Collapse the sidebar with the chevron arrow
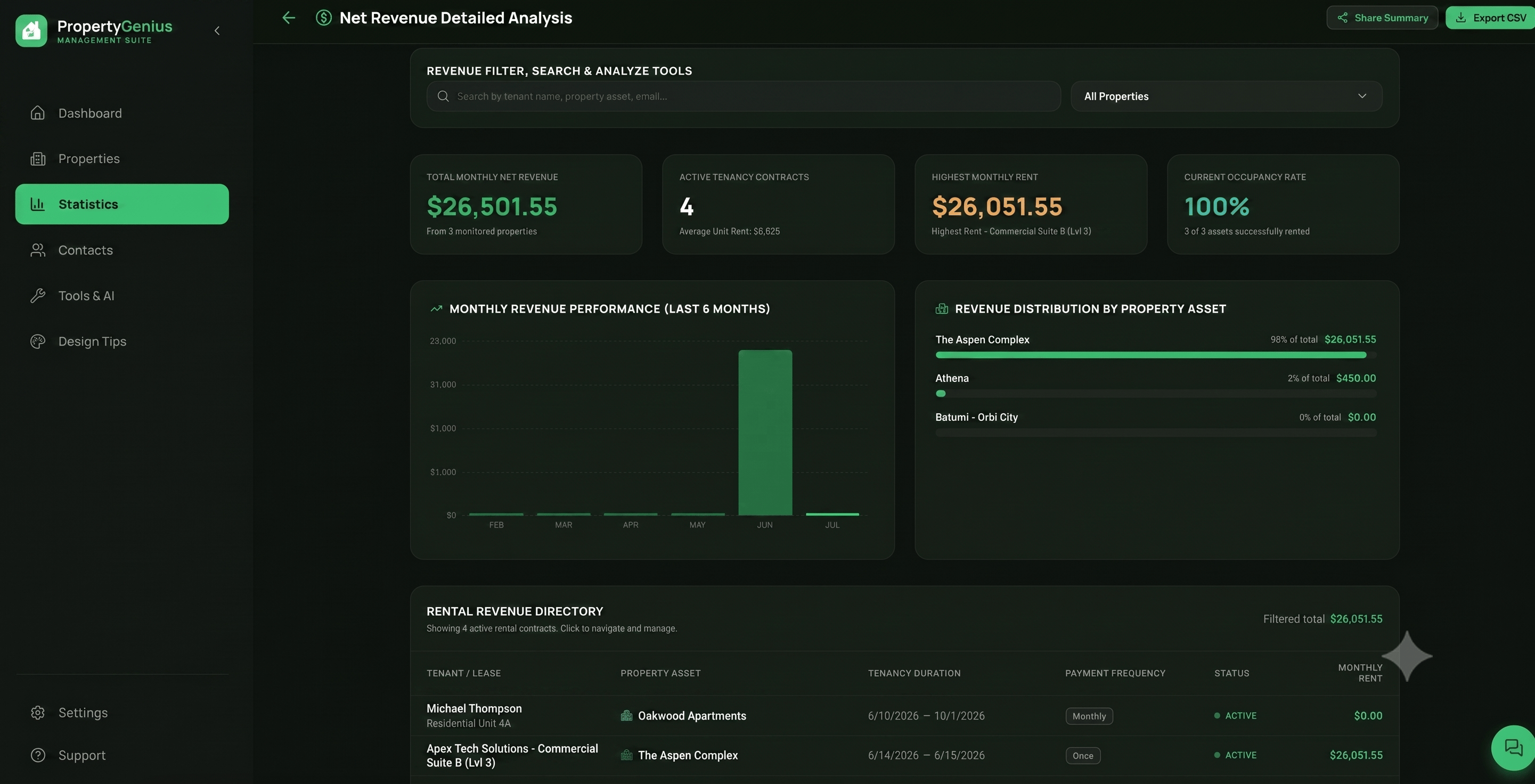The image size is (1535, 784). pos(217,30)
